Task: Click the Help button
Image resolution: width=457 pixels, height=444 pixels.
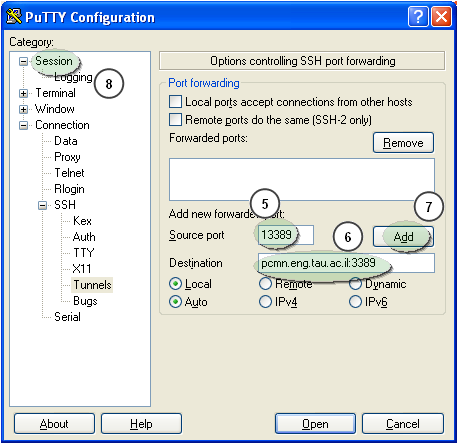Action: click(x=141, y=424)
